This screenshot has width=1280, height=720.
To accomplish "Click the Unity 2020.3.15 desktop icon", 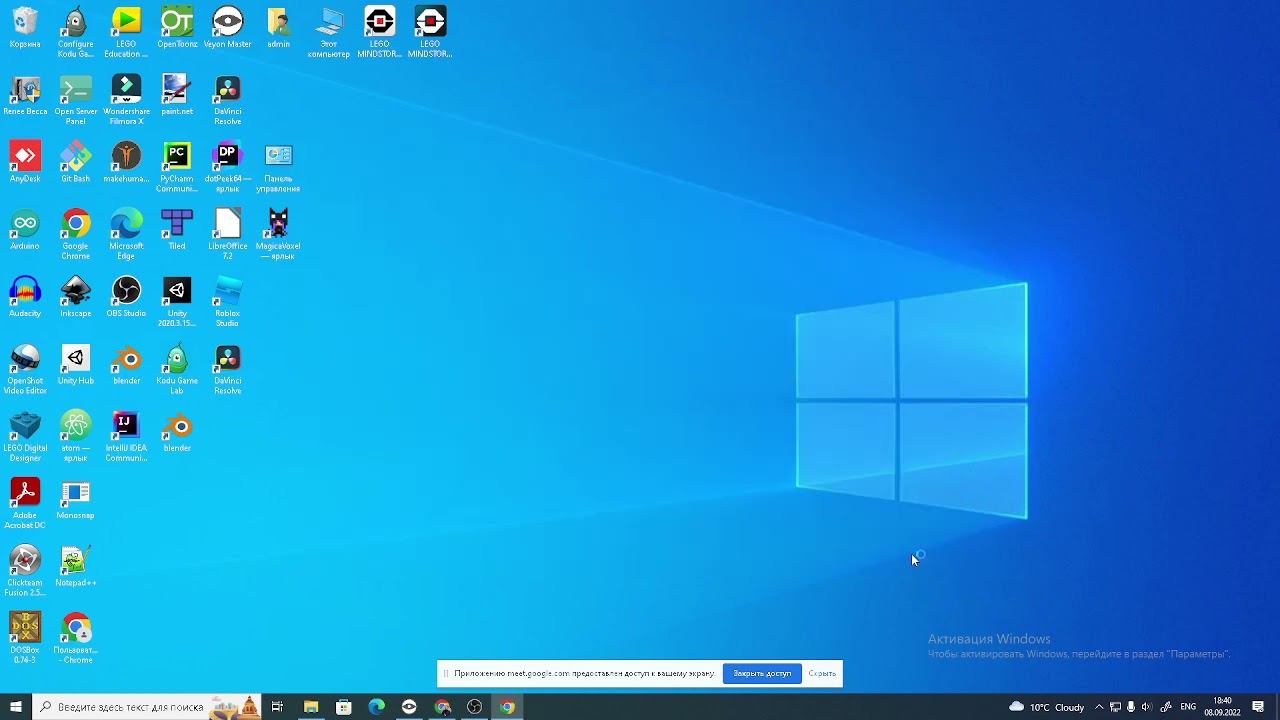I will point(177,300).
